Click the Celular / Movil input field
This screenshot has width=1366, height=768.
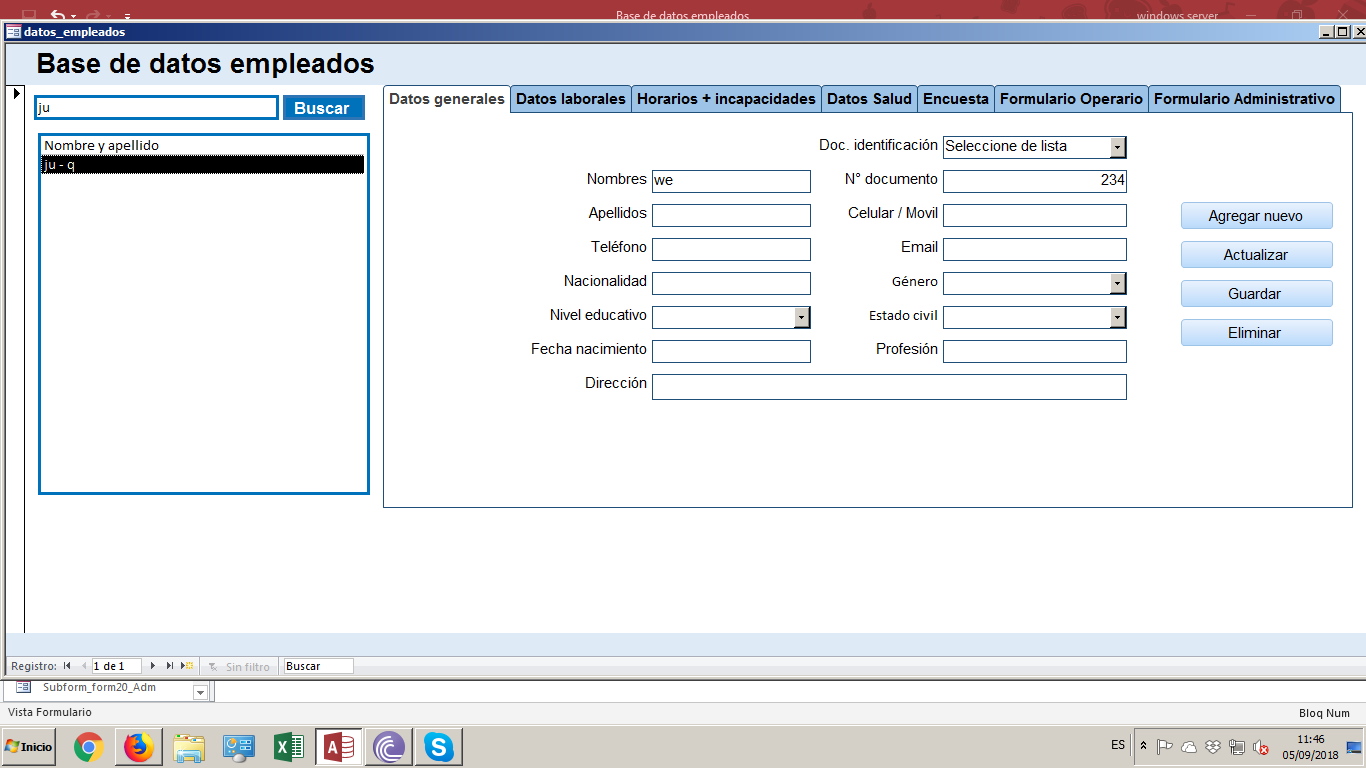[x=1035, y=215]
